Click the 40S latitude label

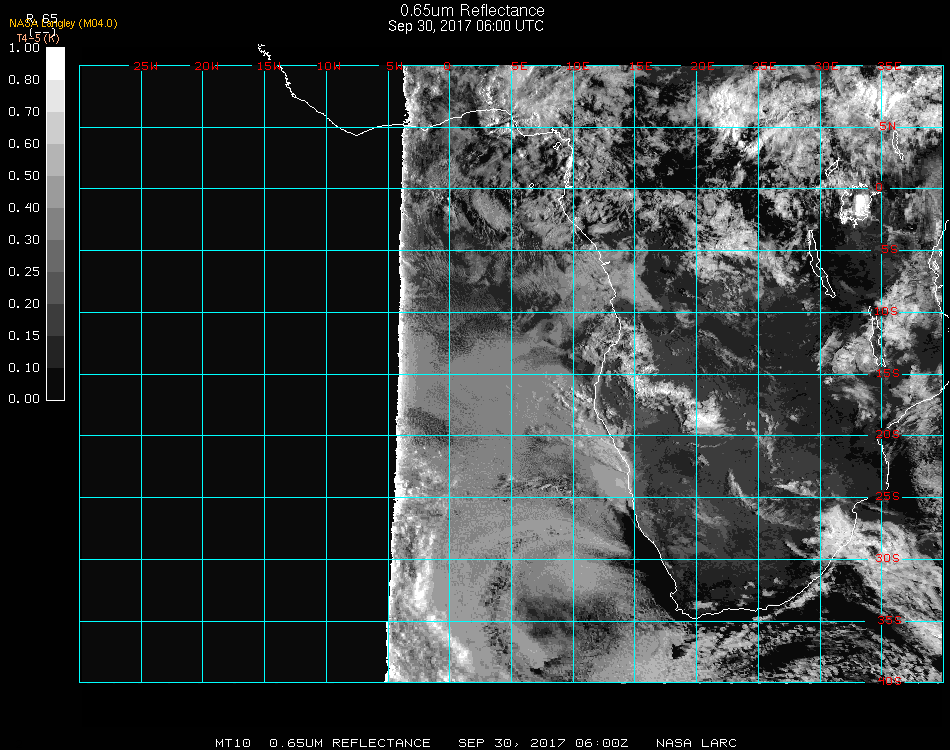point(889,681)
